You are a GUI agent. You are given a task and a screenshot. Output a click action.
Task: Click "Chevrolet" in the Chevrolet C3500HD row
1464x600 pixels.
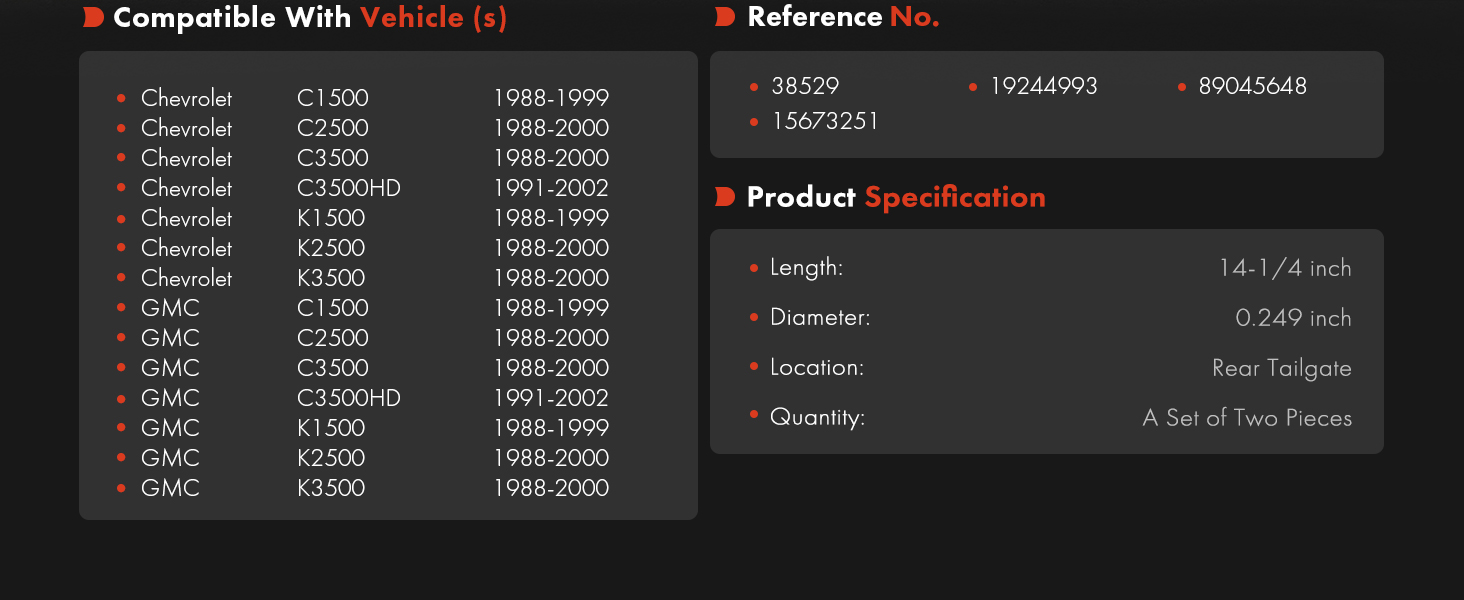[186, 188]
